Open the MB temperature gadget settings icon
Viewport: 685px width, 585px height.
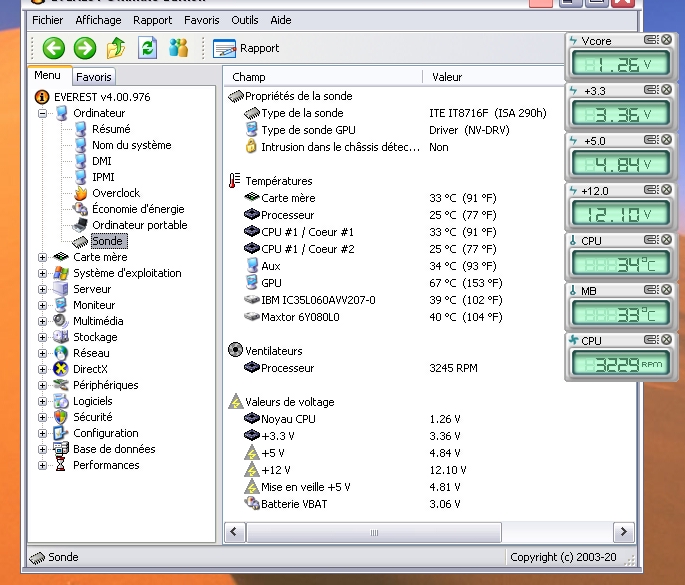tap(649, 290)
